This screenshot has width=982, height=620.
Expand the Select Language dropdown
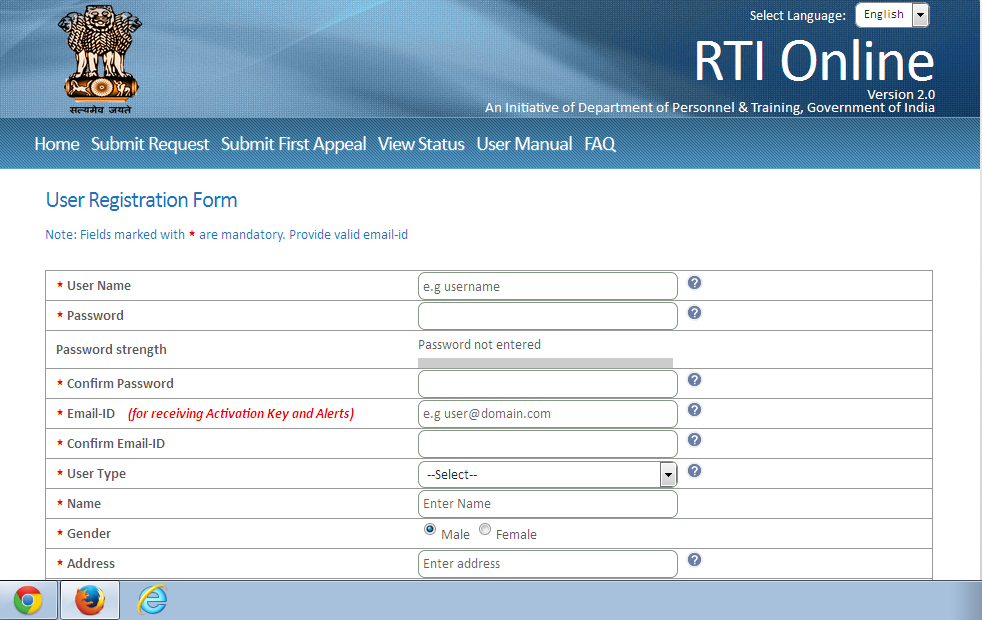(x=919, y=14)
